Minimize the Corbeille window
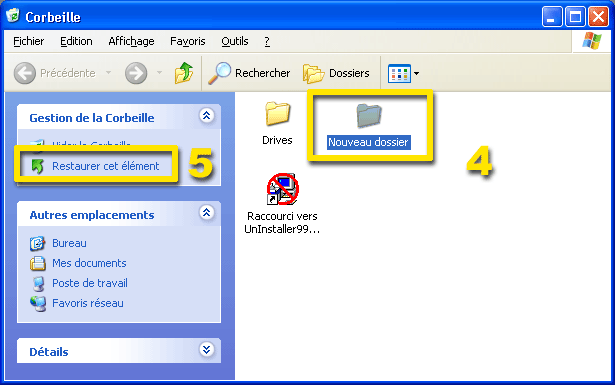This screenshot has width=615, height=385. click(x=552, y=17)
